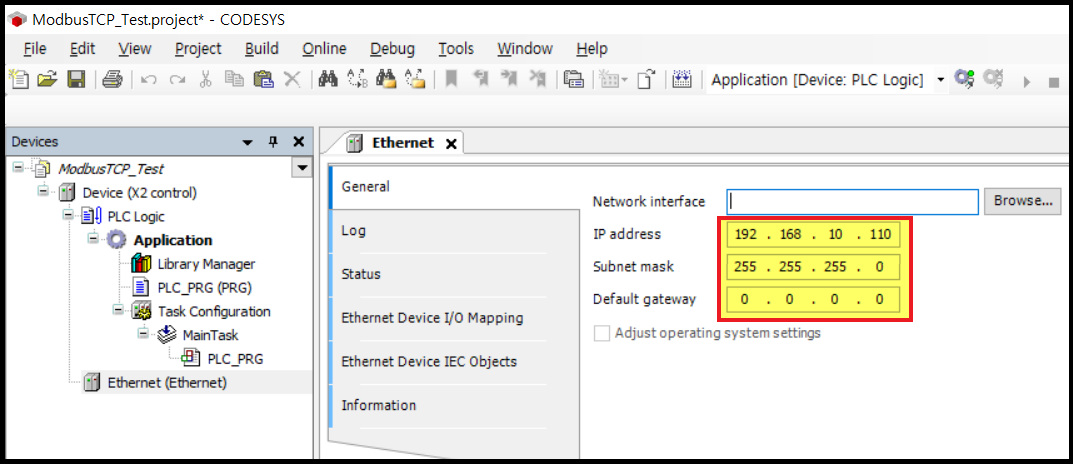This screenshot has width=1073, height=464.
Task: Click the Copy toolbar icon
Action: pos(235,80)
